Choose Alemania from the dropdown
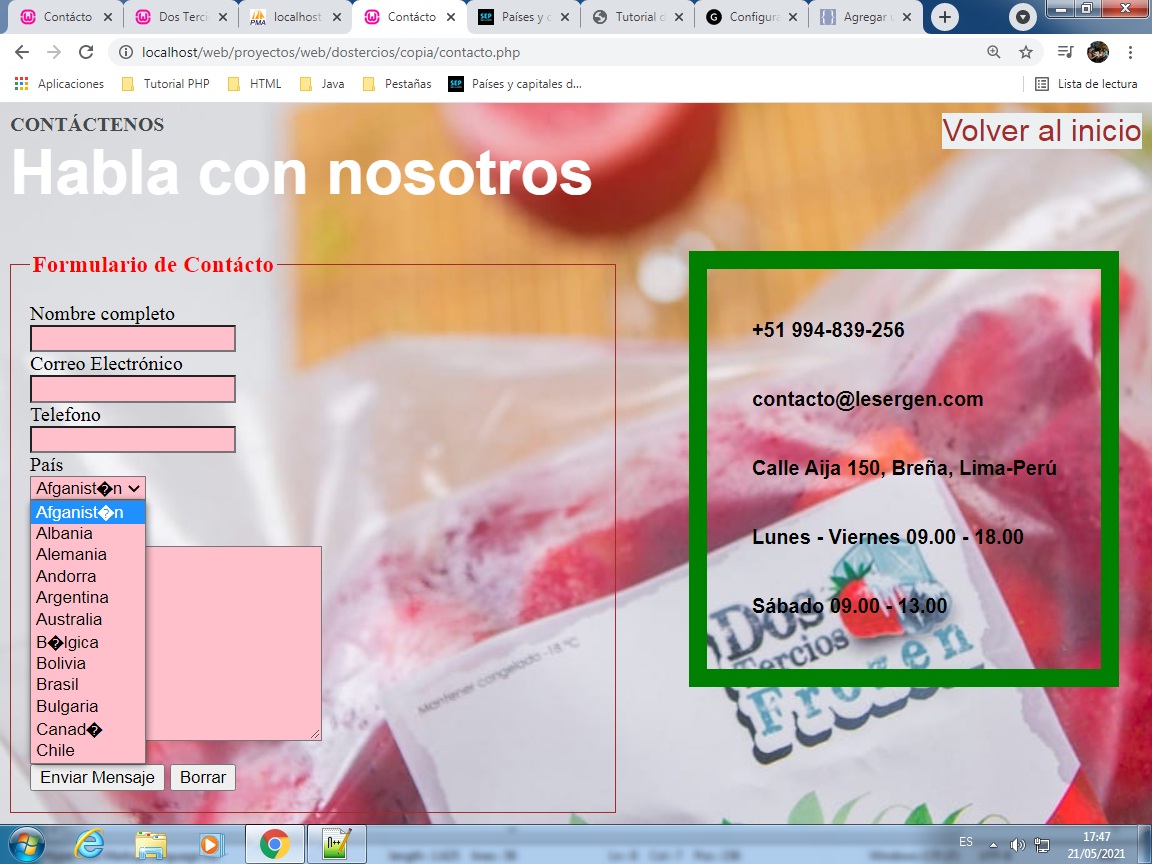 pyautogui.click(x=88, y=555)
